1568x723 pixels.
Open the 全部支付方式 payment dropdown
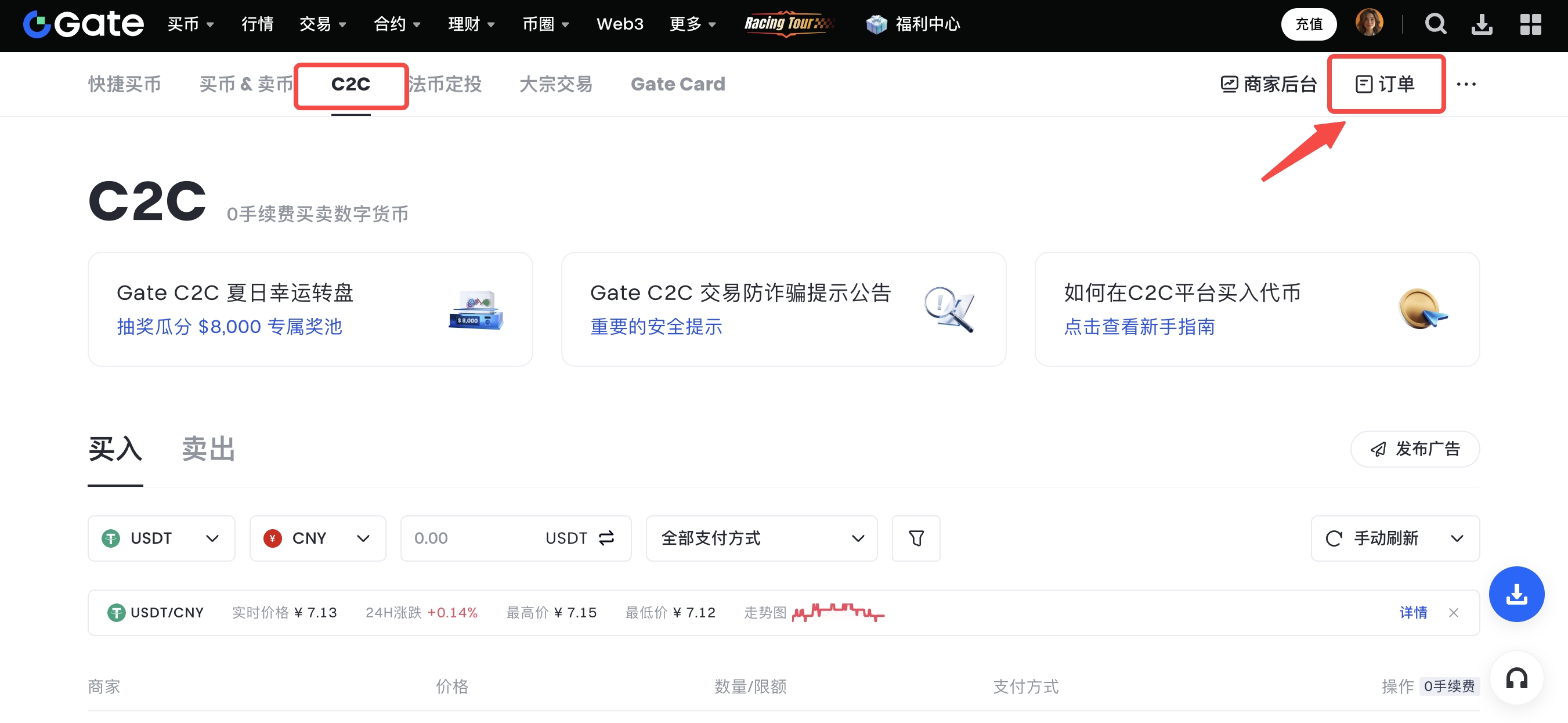tap(761, 538)
